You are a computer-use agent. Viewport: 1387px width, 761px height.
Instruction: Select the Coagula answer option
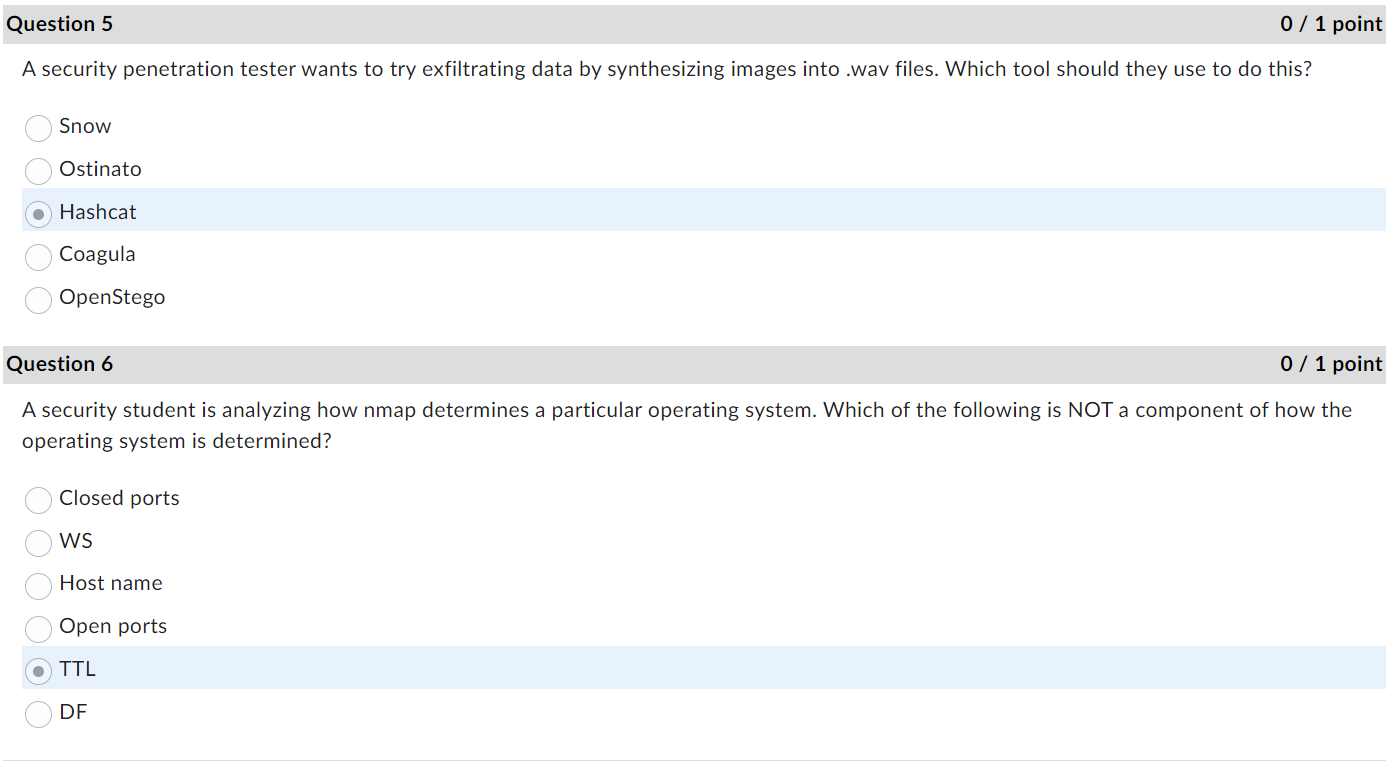[38, 257]
